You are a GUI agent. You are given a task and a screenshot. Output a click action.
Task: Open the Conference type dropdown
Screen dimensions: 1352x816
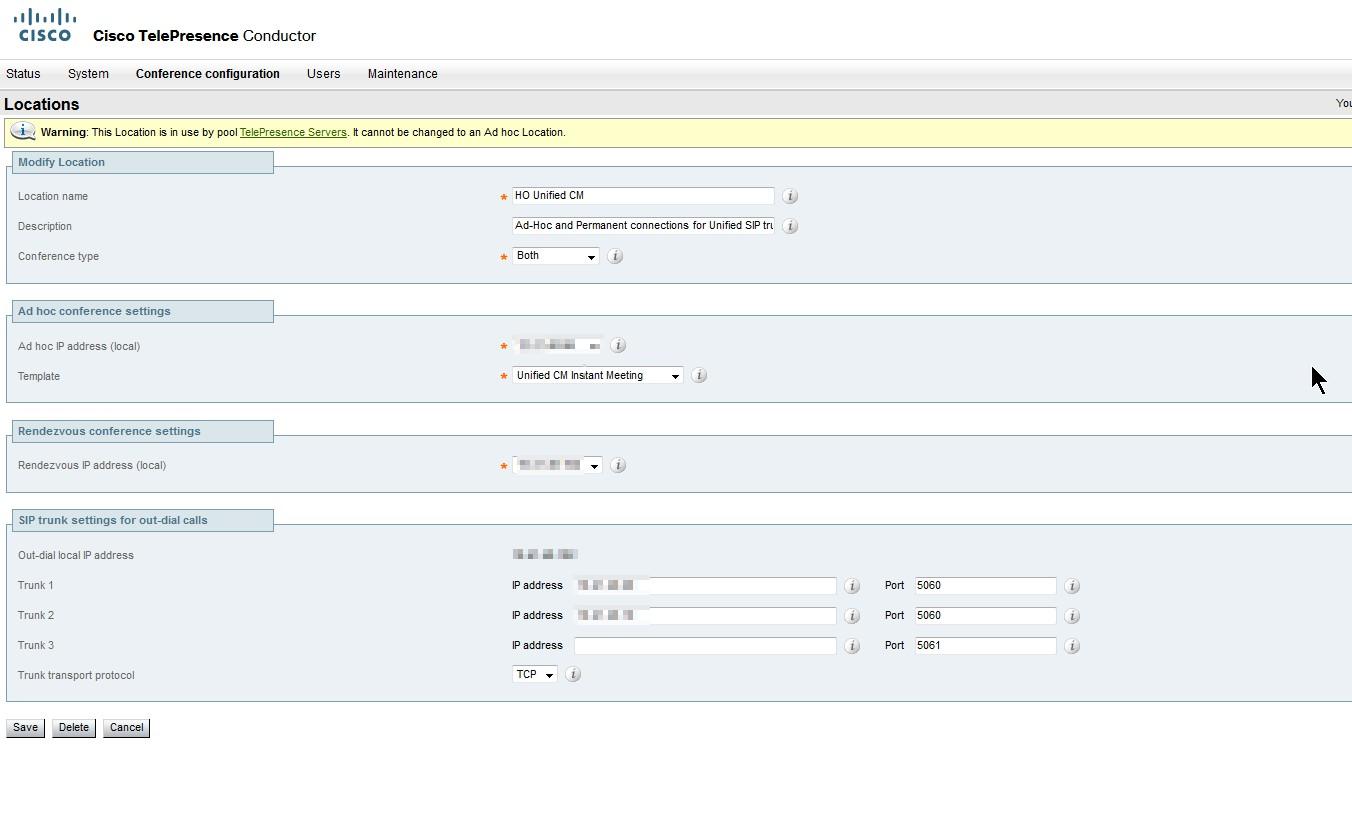[x=556, y=256]
